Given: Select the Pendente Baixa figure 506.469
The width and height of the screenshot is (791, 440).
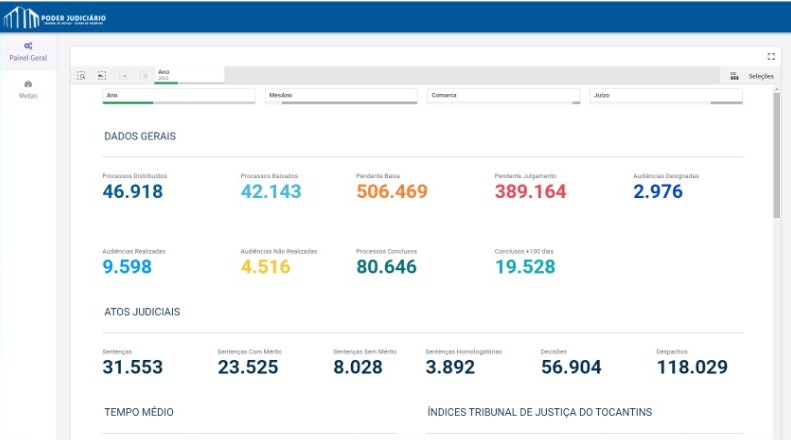Looking at the screenshot, I should [x=392, y=192].
